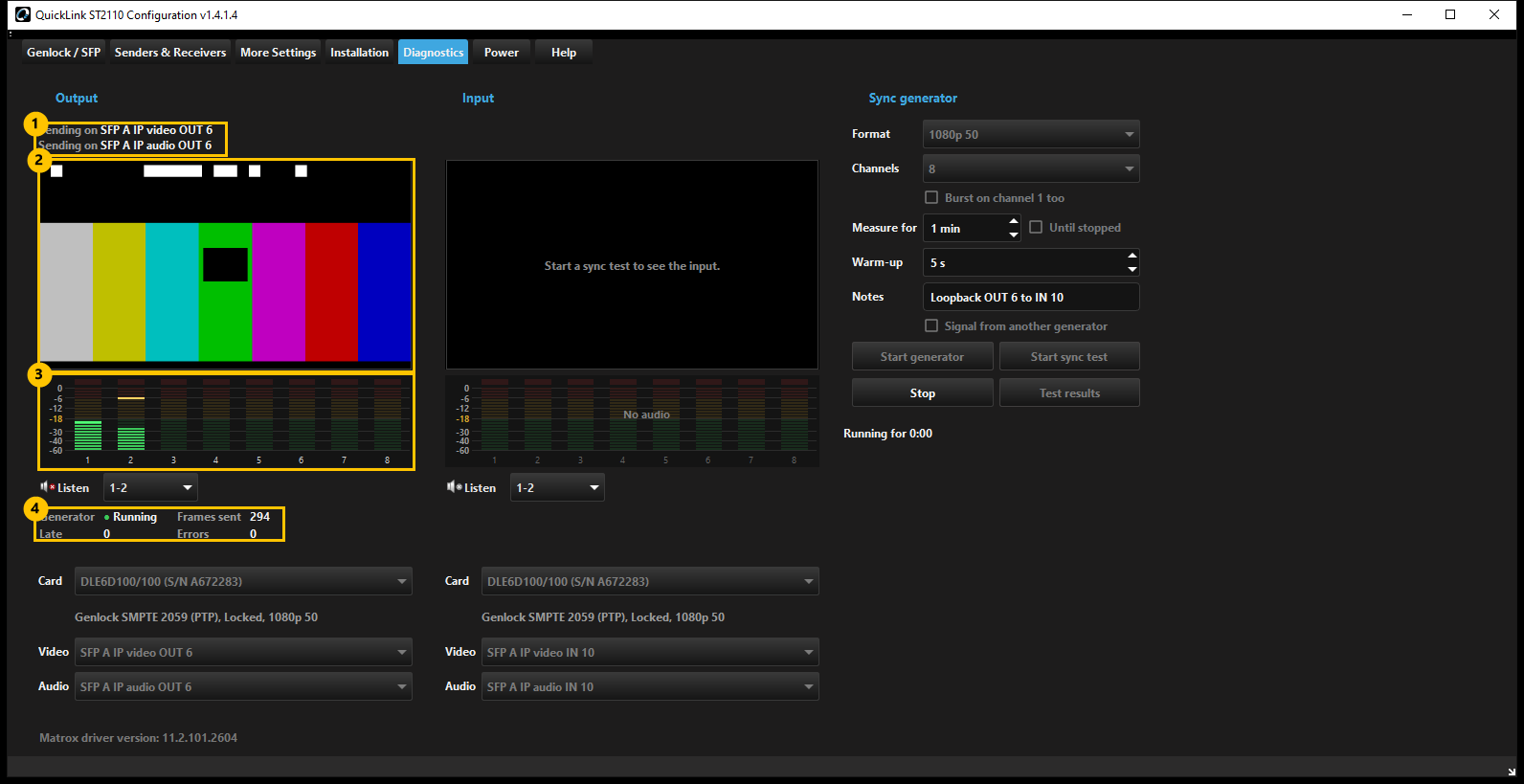Switch to the Genlock / SFP tab
Image resolution: width=1524 pixels, height=784 pixels.
click(63, 53)
